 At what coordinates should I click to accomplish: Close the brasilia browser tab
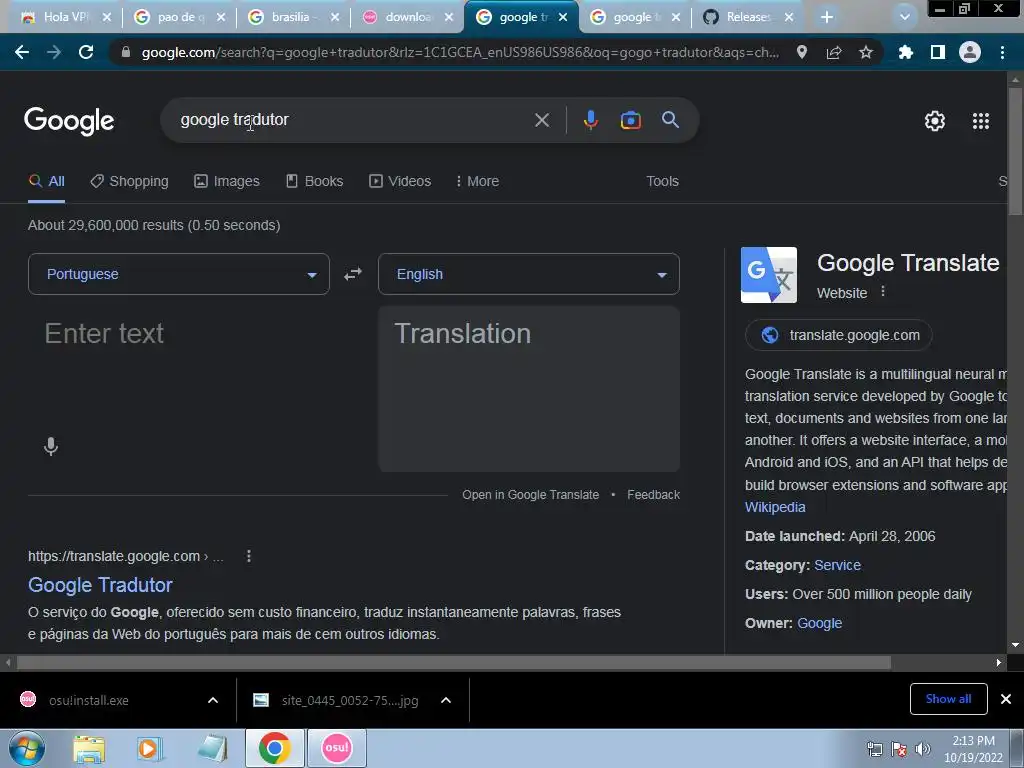click(335, 17)
